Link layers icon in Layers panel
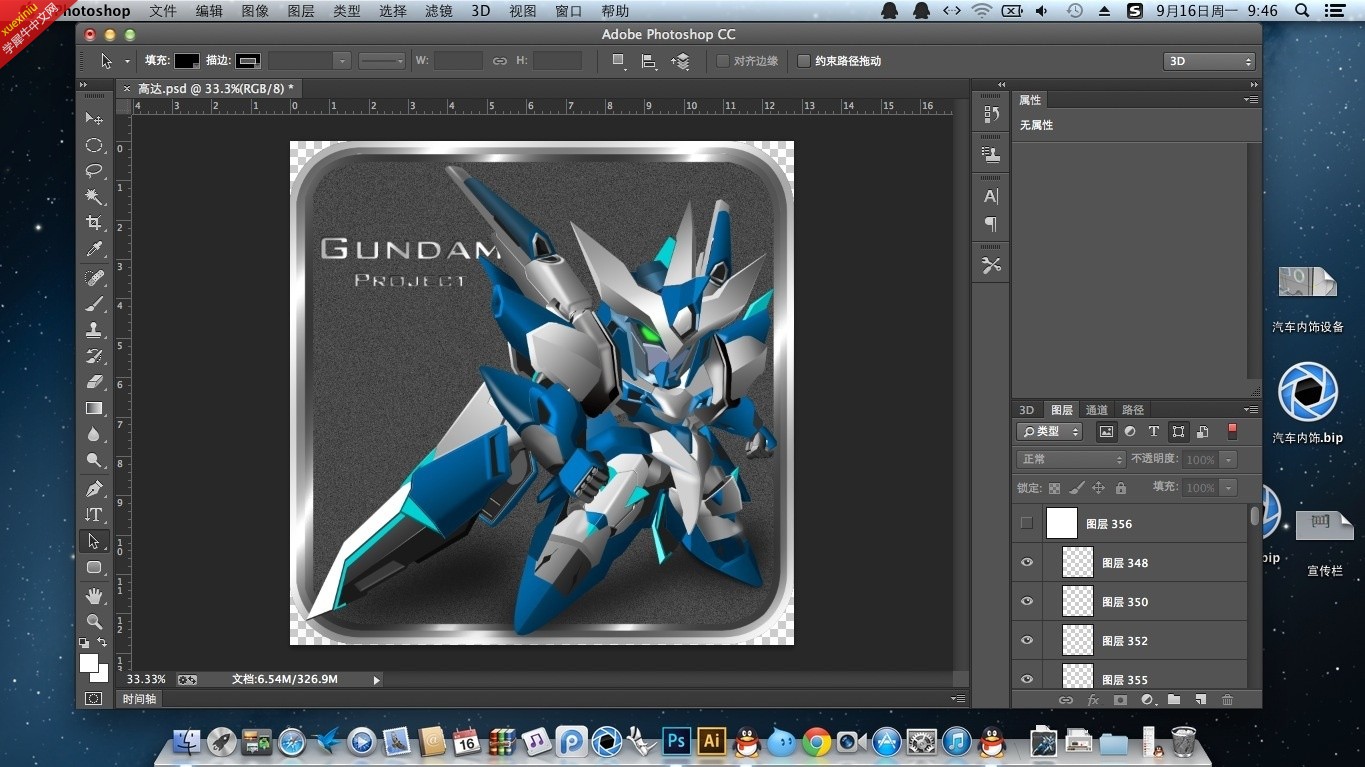 [x=1066, y=700]
